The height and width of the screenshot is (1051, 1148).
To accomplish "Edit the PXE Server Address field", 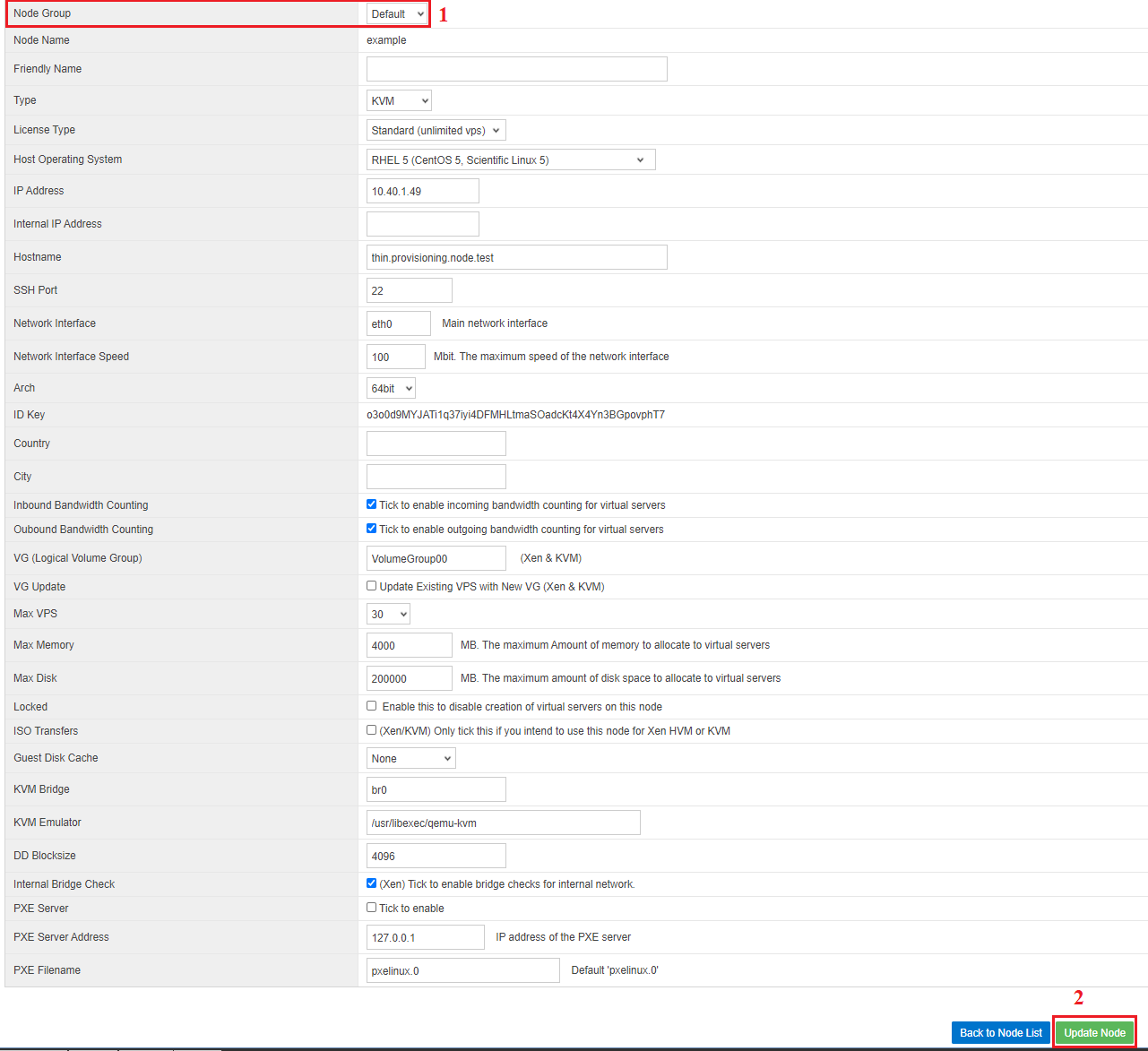I will (x=426, y=937).
